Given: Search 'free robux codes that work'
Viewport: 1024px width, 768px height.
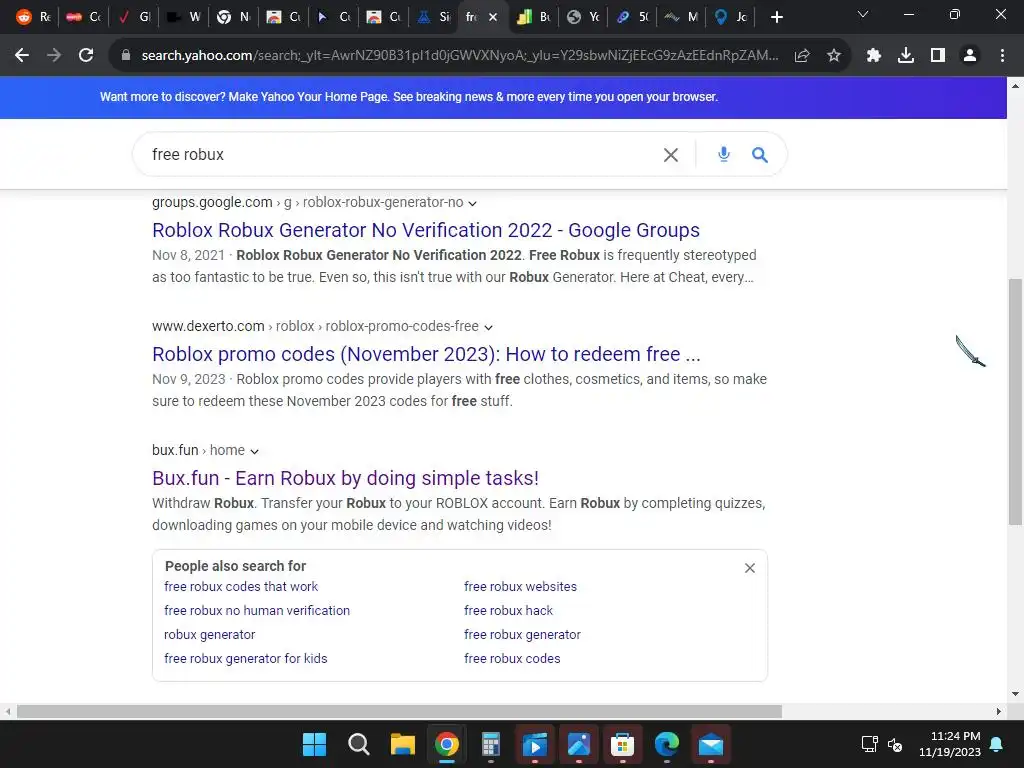Looking at the screenshot, I should tap(241, 586).
